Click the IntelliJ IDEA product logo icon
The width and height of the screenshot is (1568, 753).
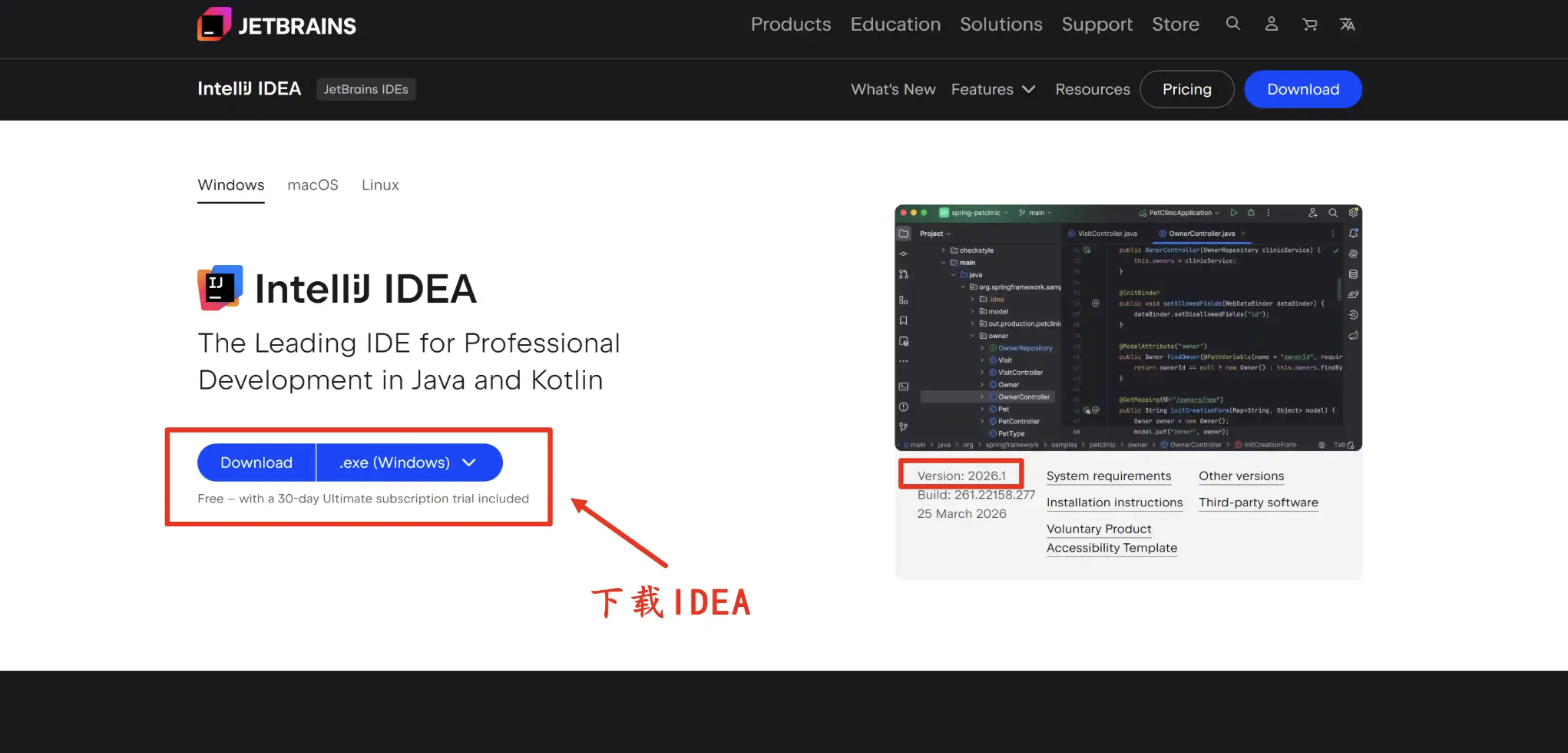point(220,288)
